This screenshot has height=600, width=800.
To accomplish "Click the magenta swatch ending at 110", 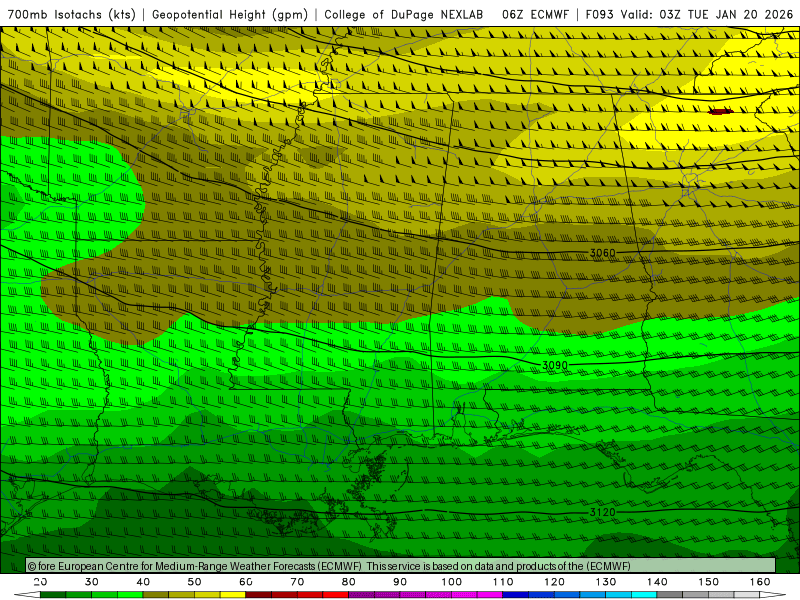I will click(490, 594).
